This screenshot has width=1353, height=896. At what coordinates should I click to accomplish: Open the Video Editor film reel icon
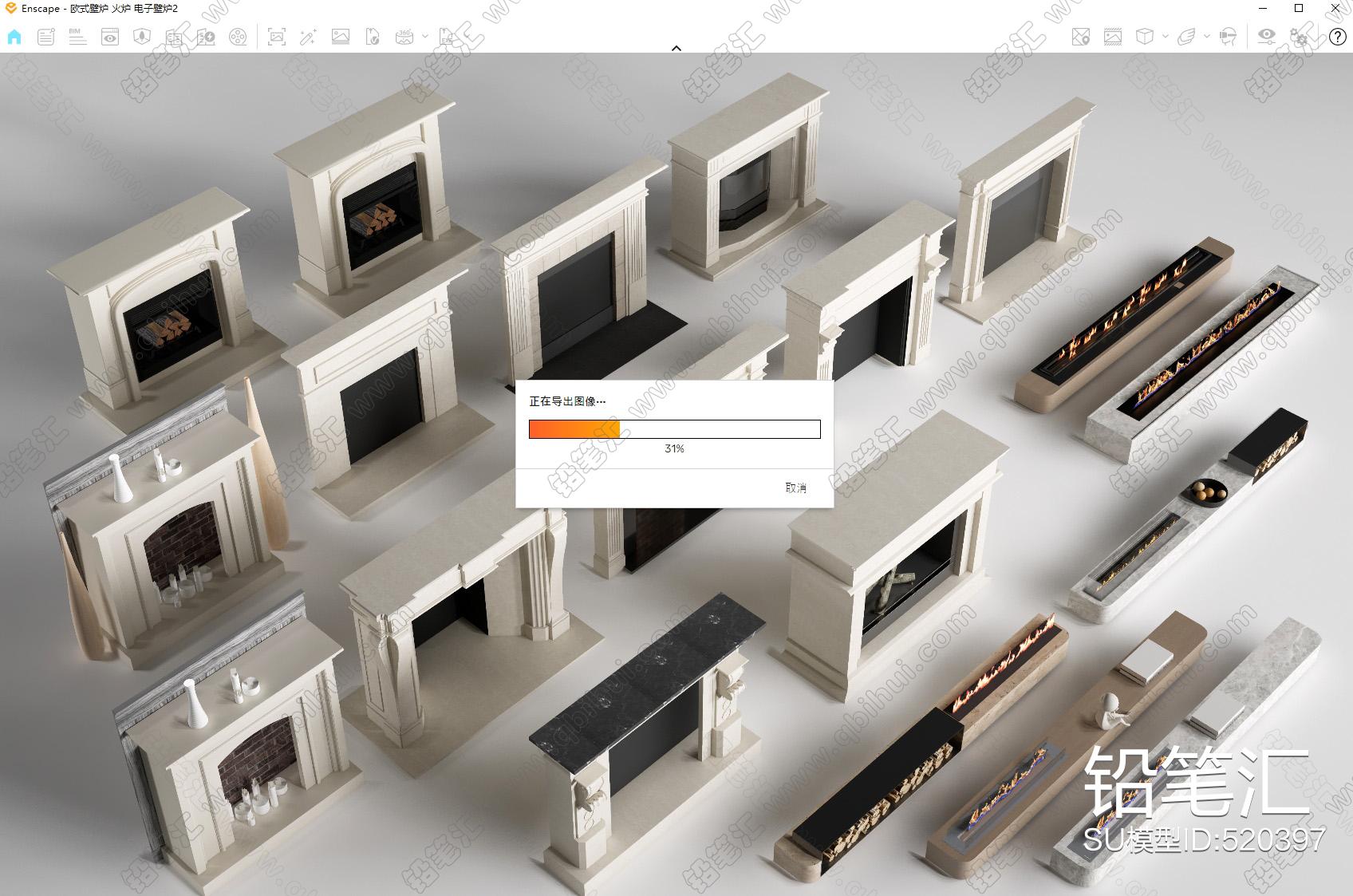(x=238, y=37)
